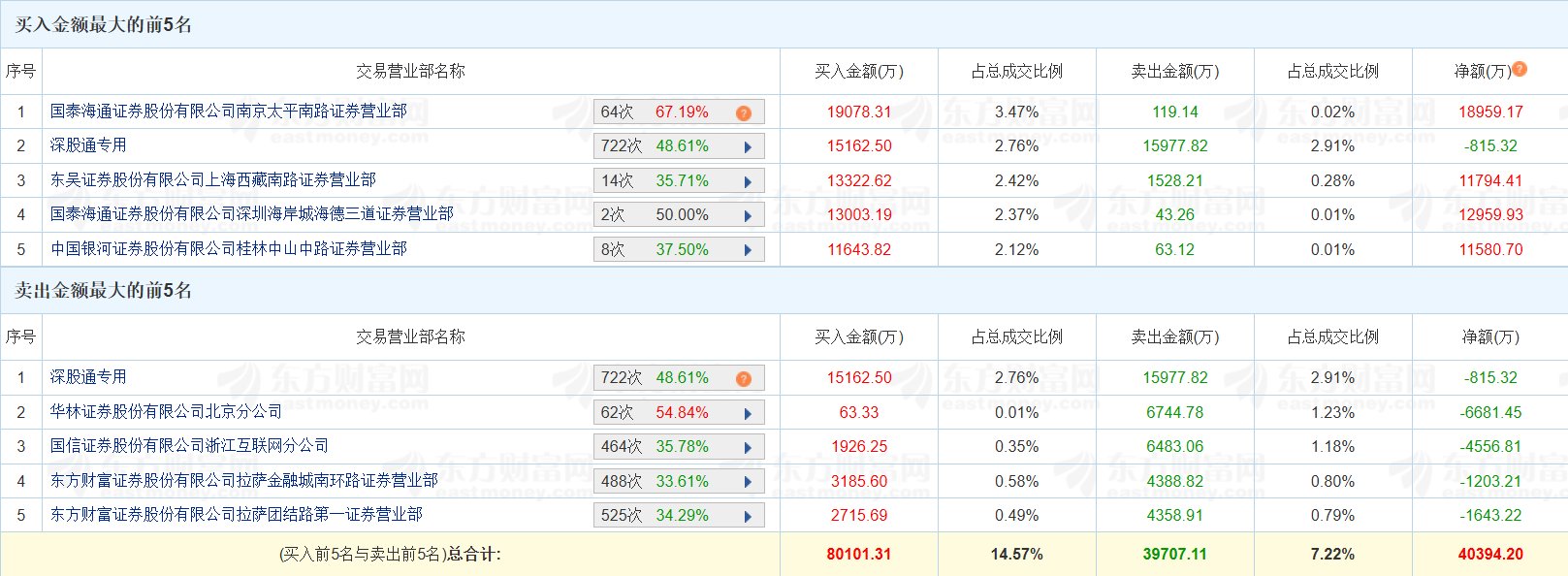The width and height of the screenshot is (1568, 576).
Task: Click the 64次 67.19% stats box
Action: [679, 112]
